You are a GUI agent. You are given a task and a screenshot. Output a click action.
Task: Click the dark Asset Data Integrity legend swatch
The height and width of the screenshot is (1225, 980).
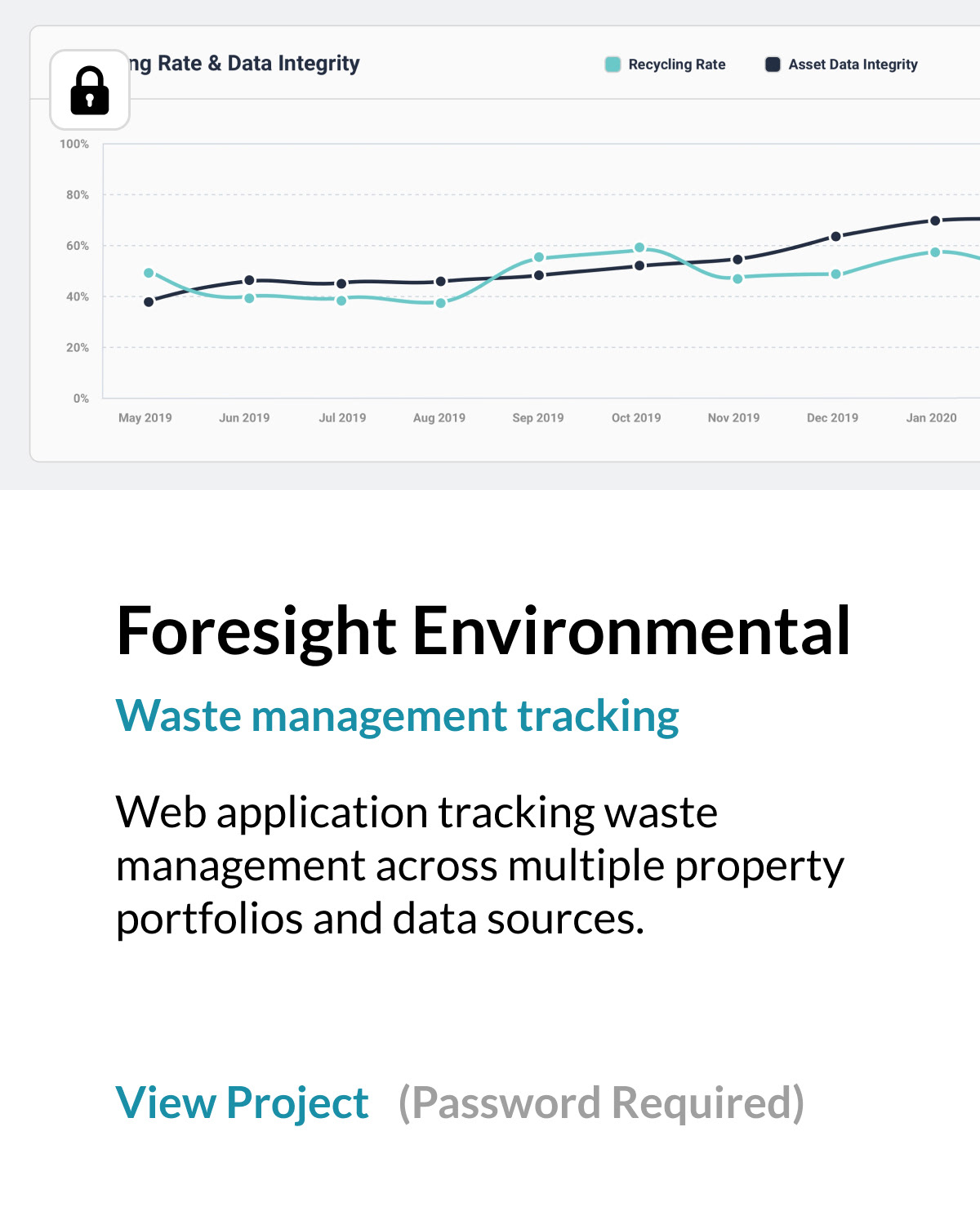tap(773, 65)
